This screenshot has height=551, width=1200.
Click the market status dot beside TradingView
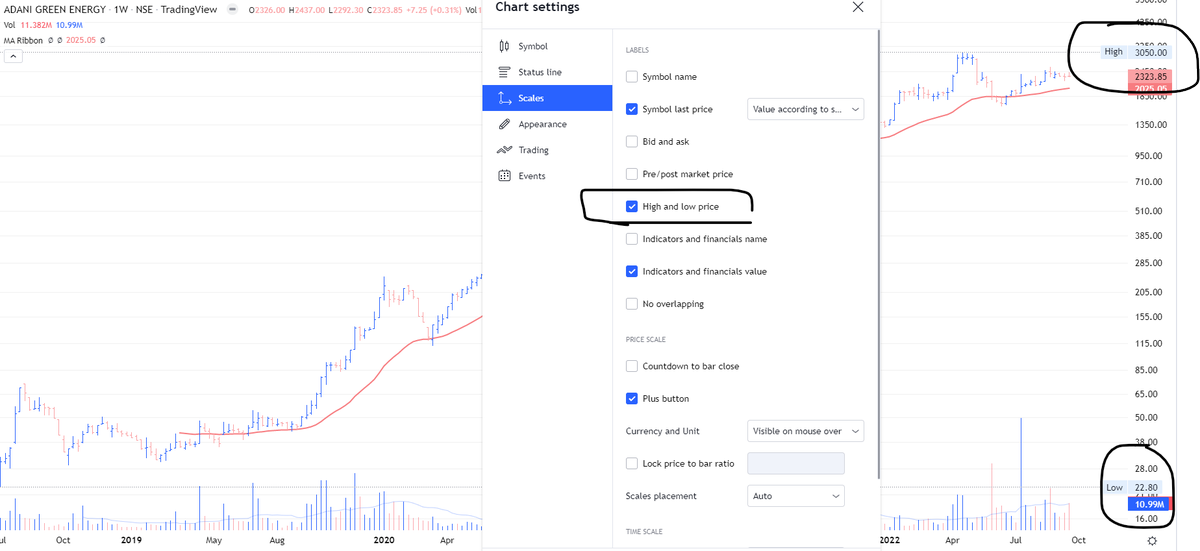point(232,10)
